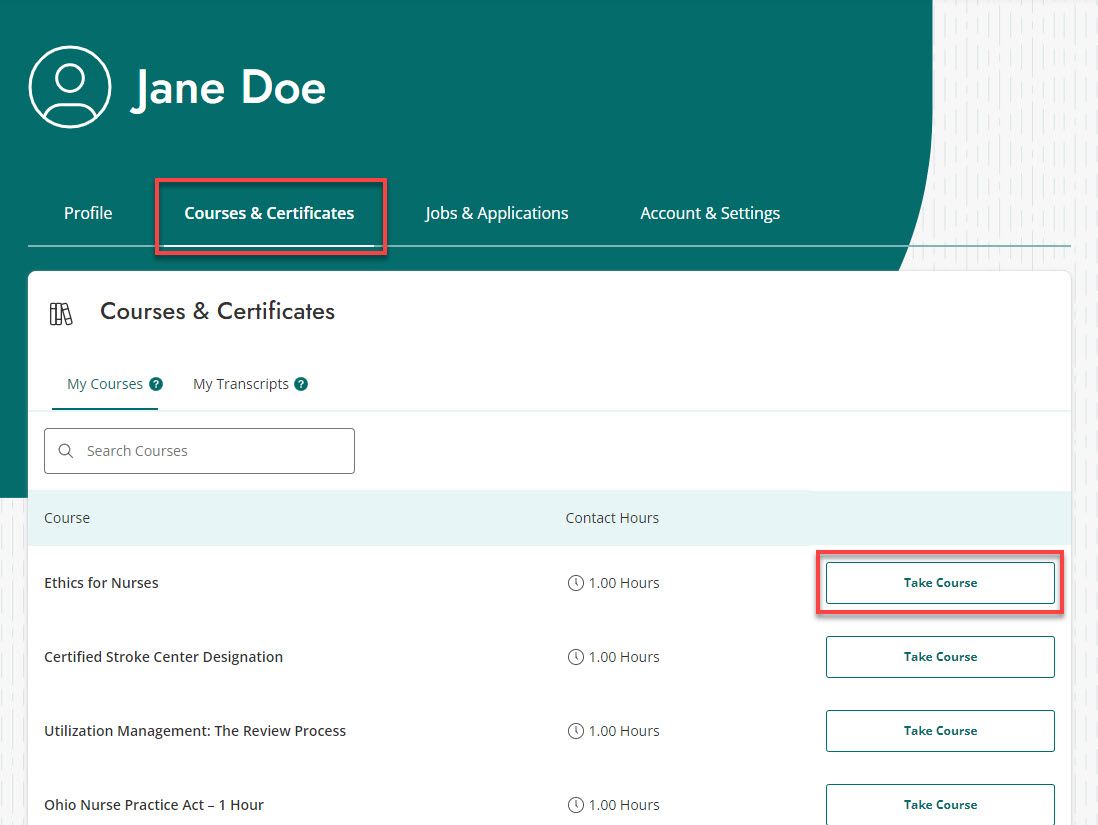Take the Ethics for Nurses course
Image resolution: width=1098 pixels, height=825 pixels.
[940, 582]
